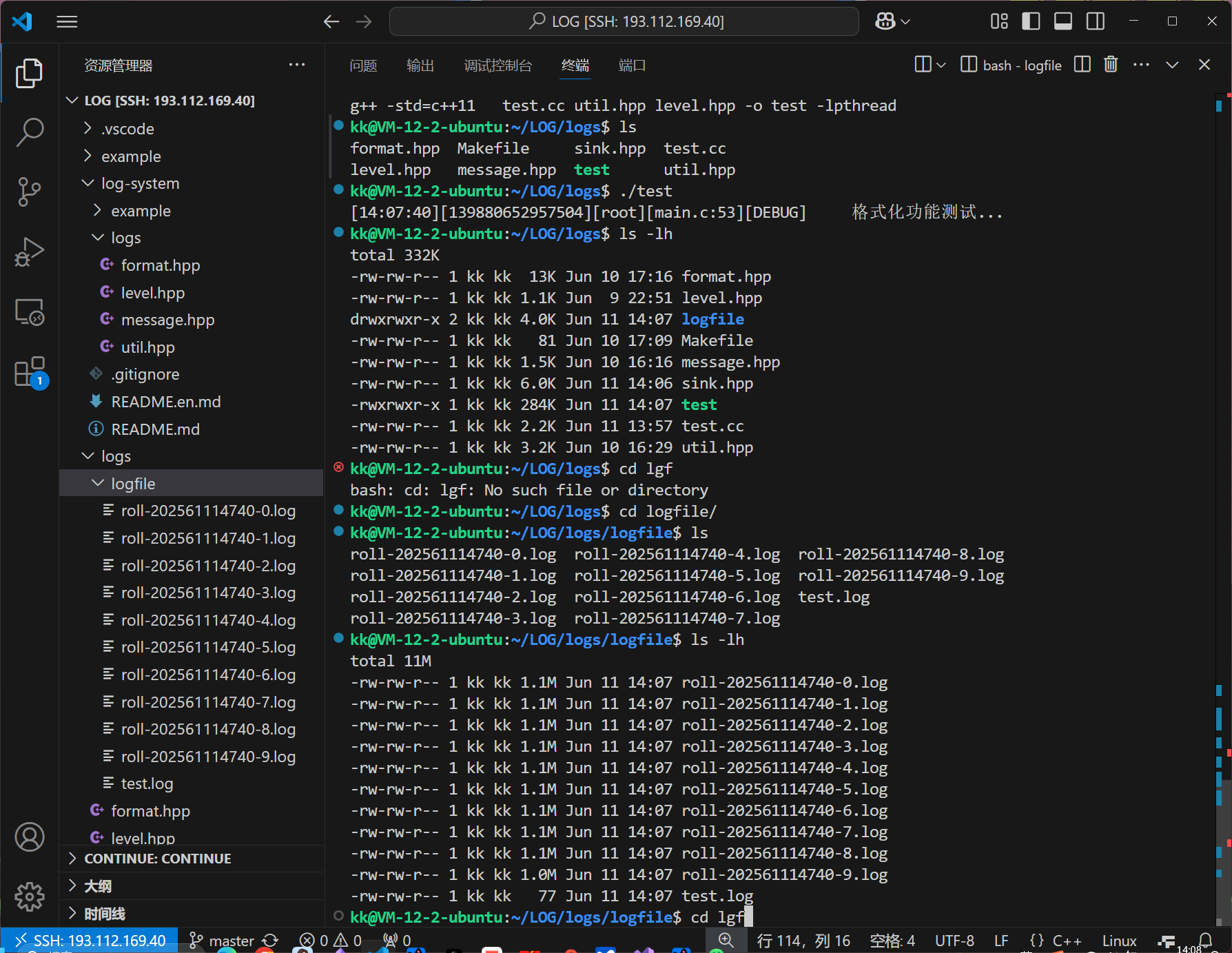Switch to the 问题 tab
The image size is (1232, 953).
tap(363, 65)
